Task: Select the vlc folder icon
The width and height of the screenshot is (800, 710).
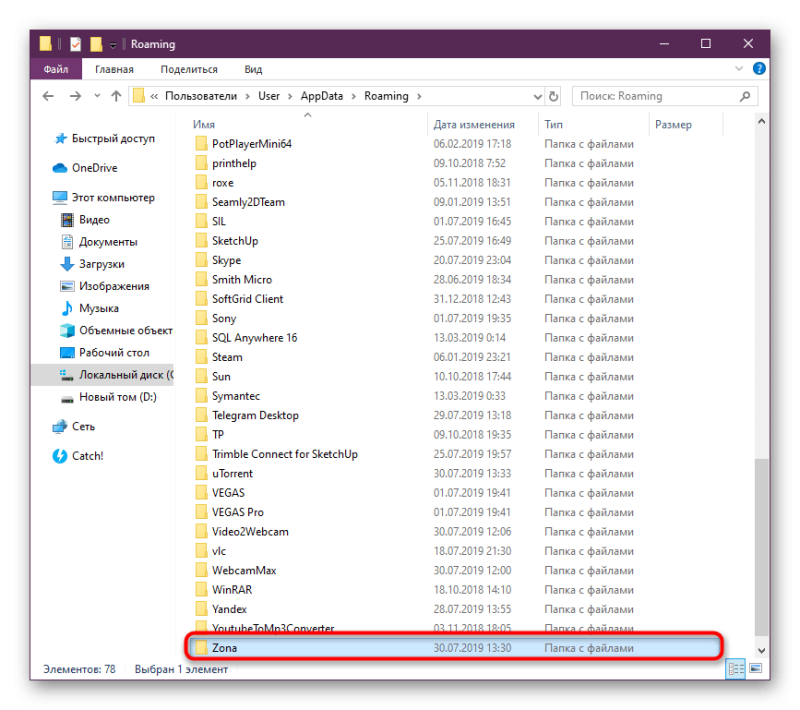Action: click(x=202, y=550)
